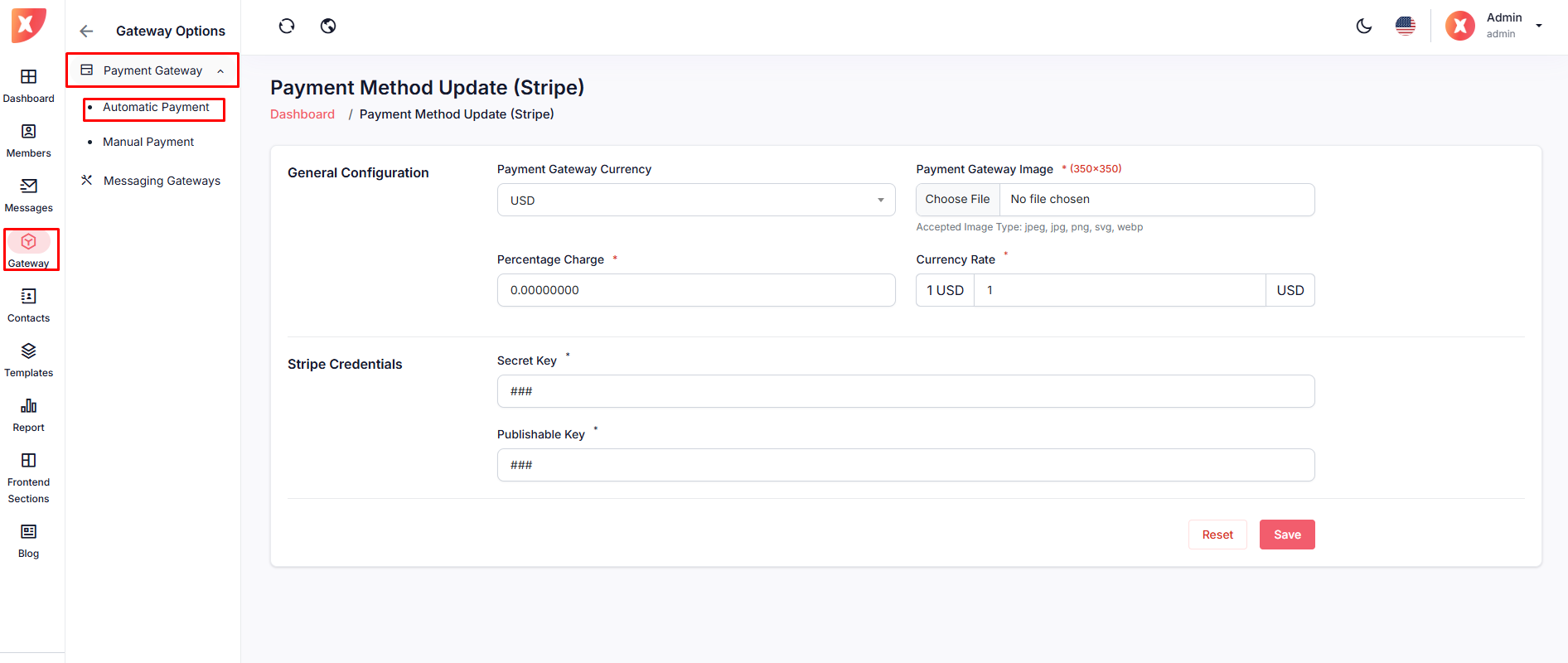1568x663 pixels.
Task: Open the Payment Gateway Currency dropdown
Action: (695, 201)
